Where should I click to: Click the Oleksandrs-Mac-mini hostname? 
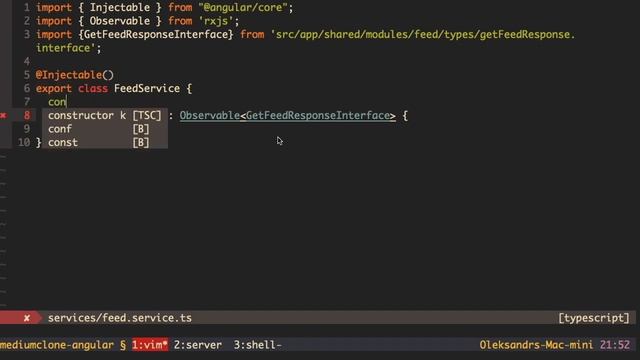pos(536,345)
